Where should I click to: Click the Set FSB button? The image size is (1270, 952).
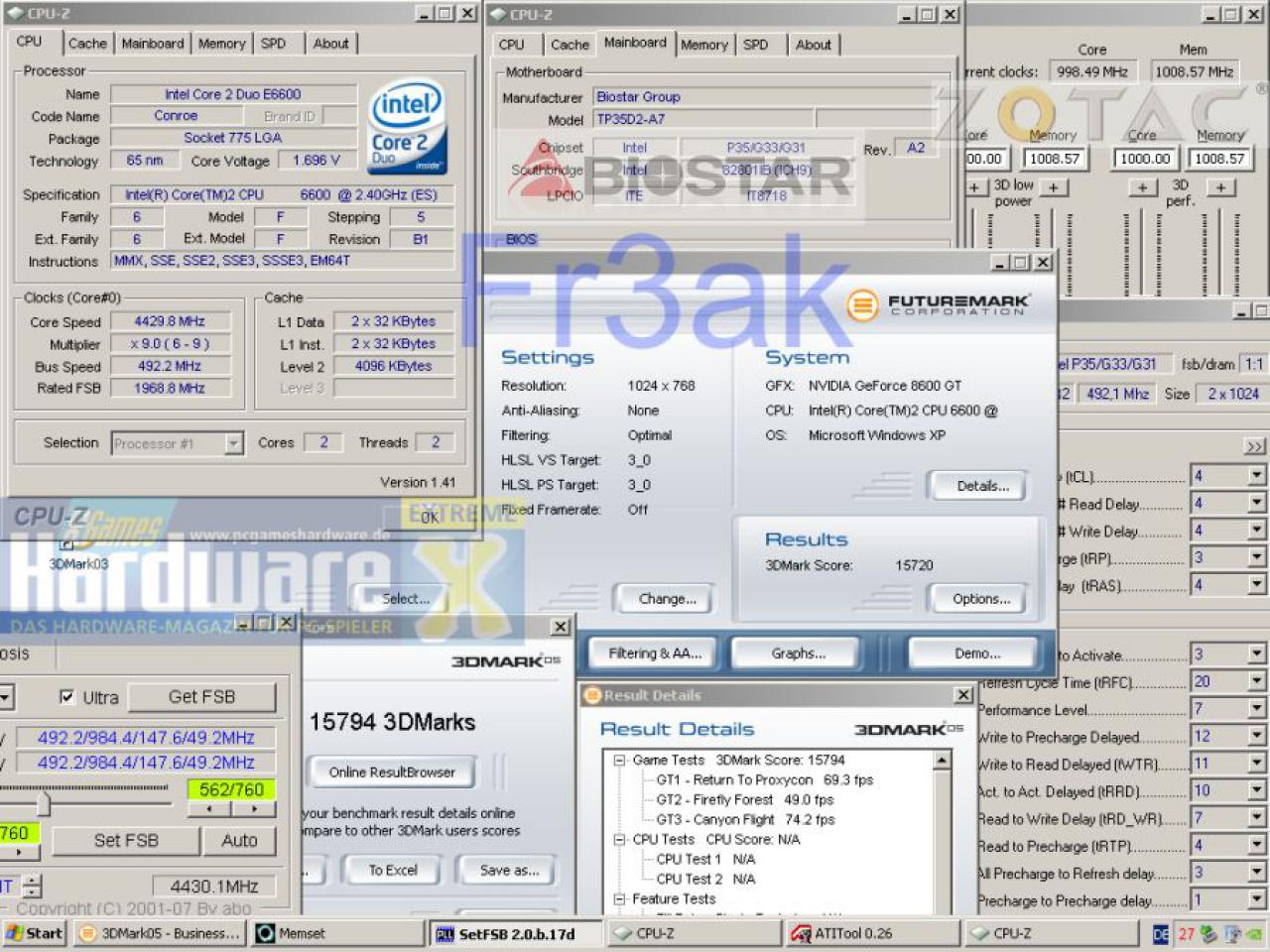(x=126, y=840)
